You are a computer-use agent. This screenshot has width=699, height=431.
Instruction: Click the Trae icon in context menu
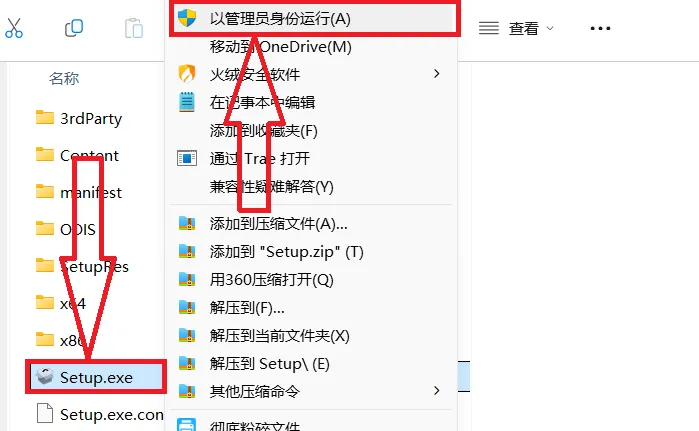pos(187,158)
